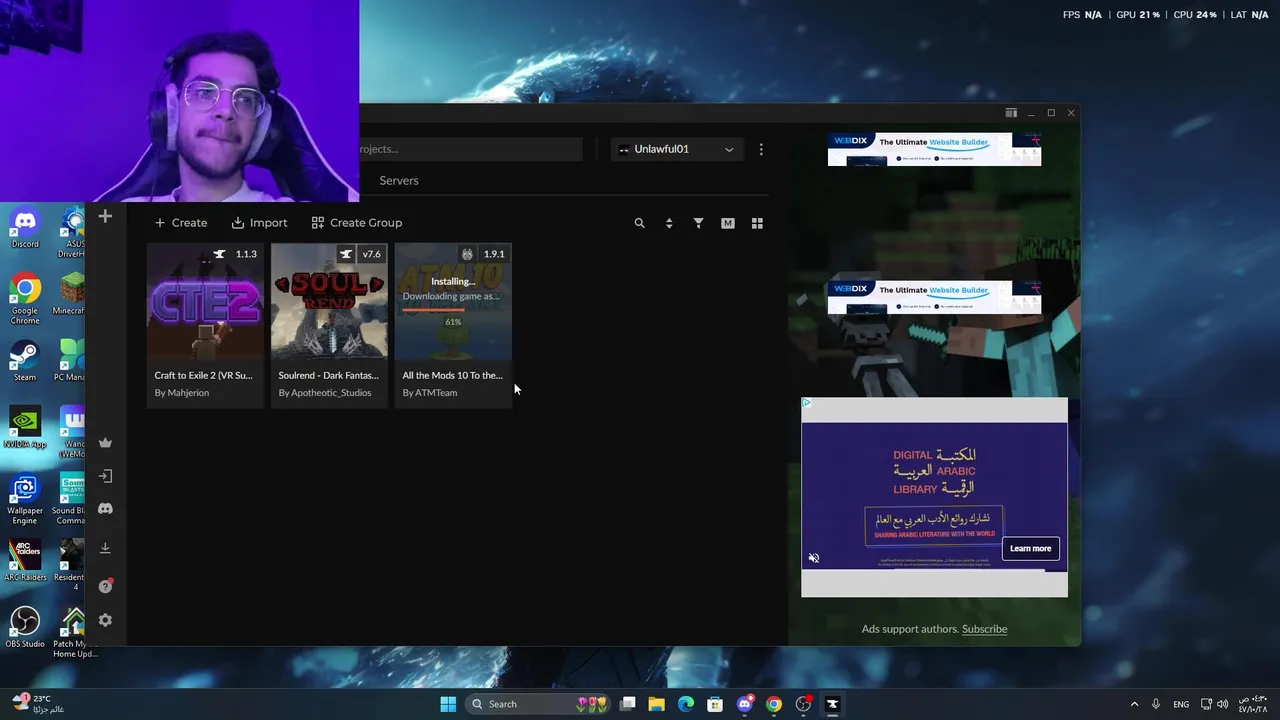The height and width of the screenshot is (720, 1280).
Task: Click the search magnifier icon above instances
Action: [639, 223]
